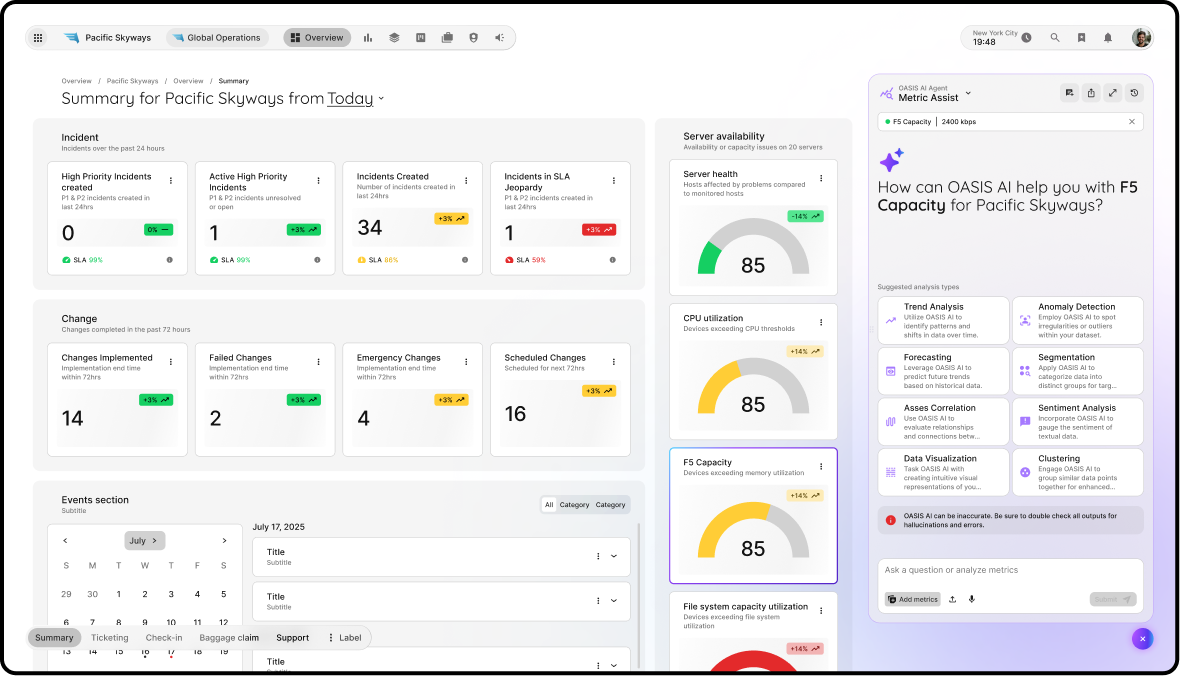This screenshot has height=676, width=1180.
Task: Open options menu for CPU utilization card
Action: tap(821, 322)
